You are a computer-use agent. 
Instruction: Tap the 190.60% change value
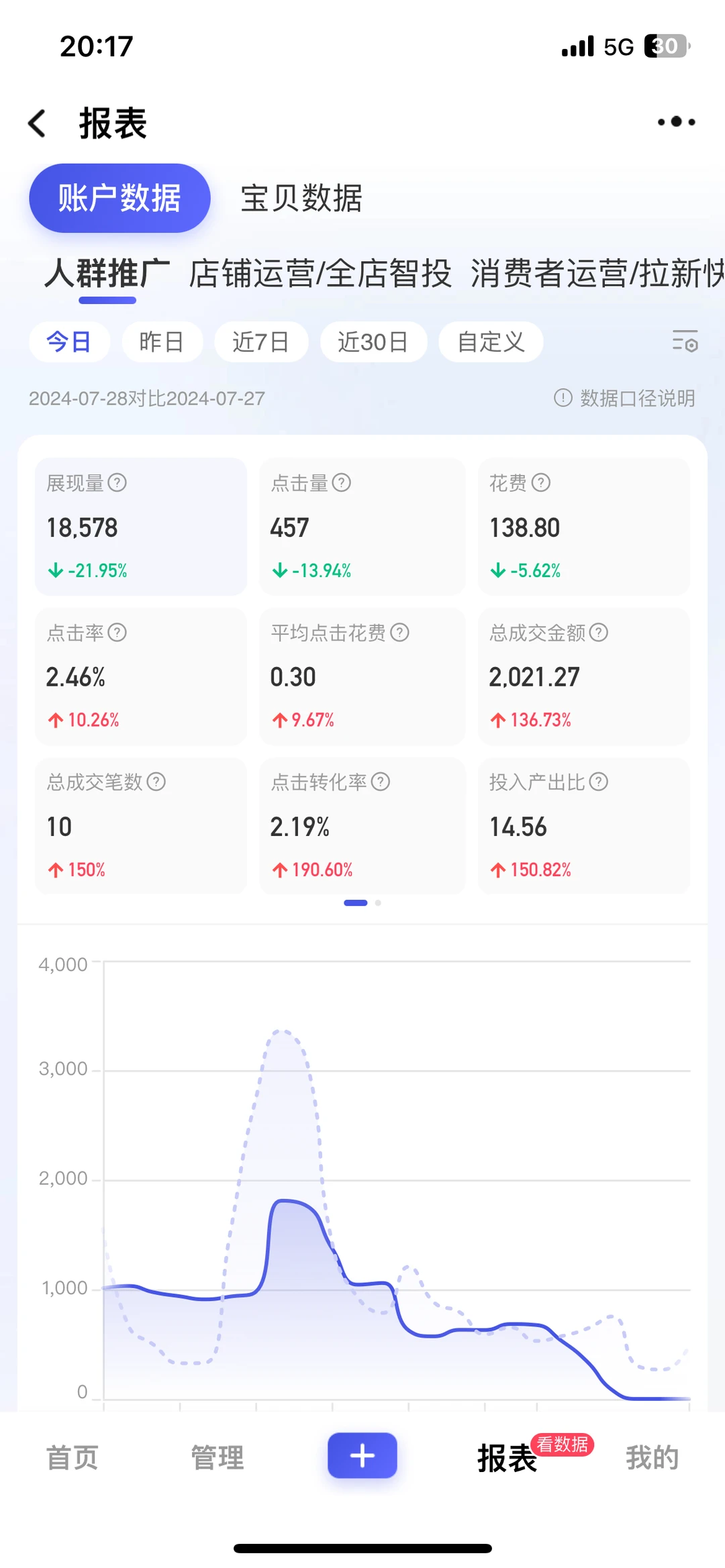[x=312, y=870]
